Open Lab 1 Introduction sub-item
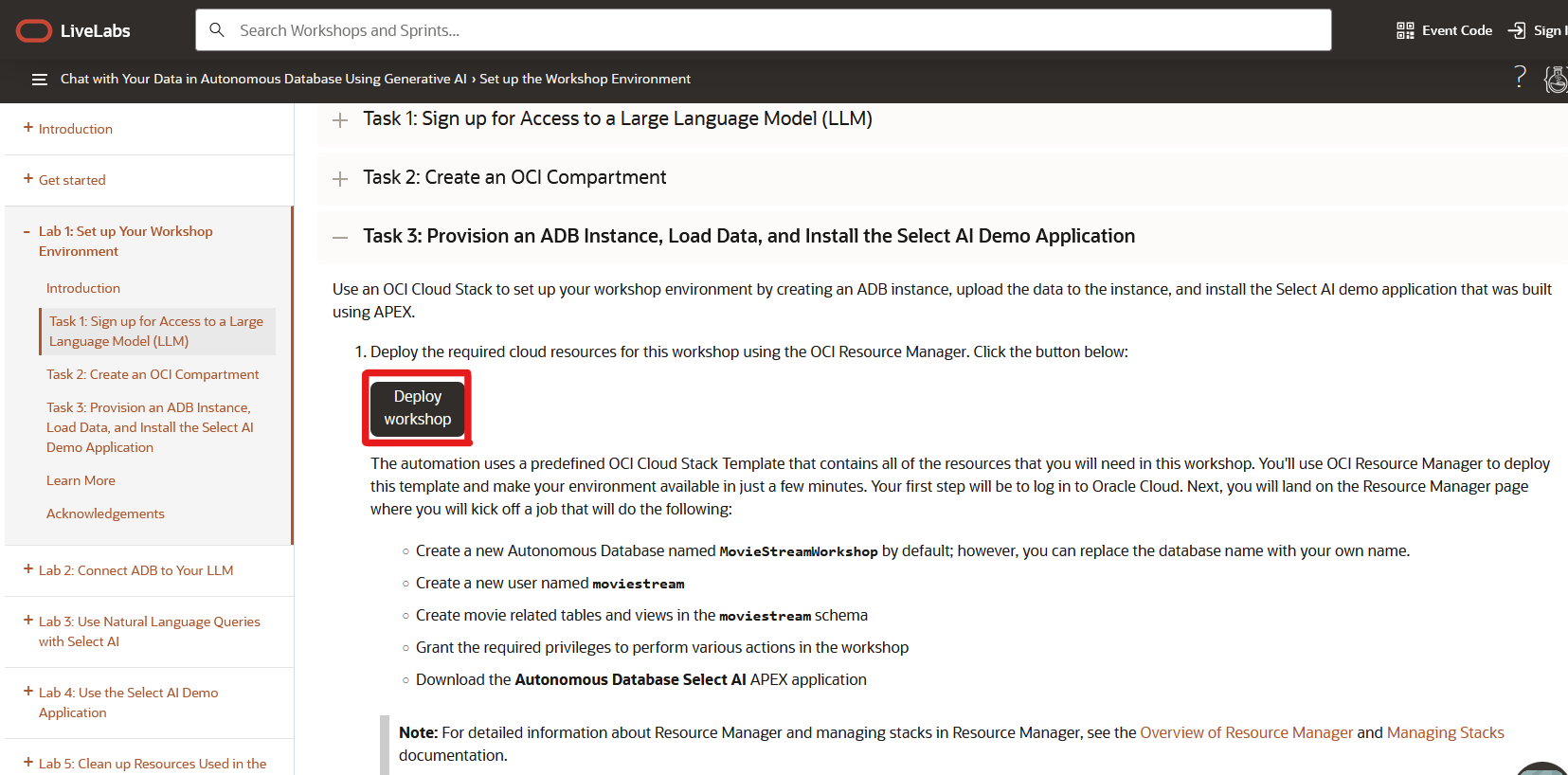Image resolution: width=1568 pixels, height=775 pixels. point(83,288)
